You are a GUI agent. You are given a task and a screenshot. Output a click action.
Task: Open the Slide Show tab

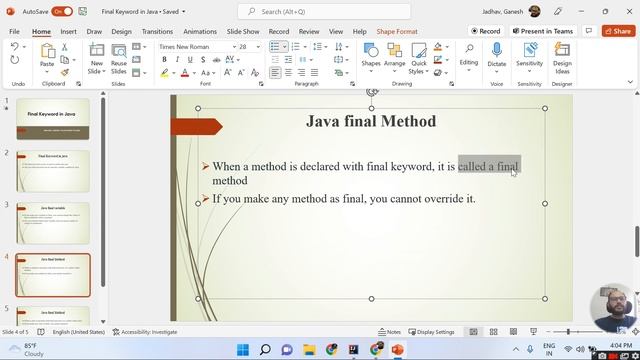pyautogui.click(x=243, y=31)
